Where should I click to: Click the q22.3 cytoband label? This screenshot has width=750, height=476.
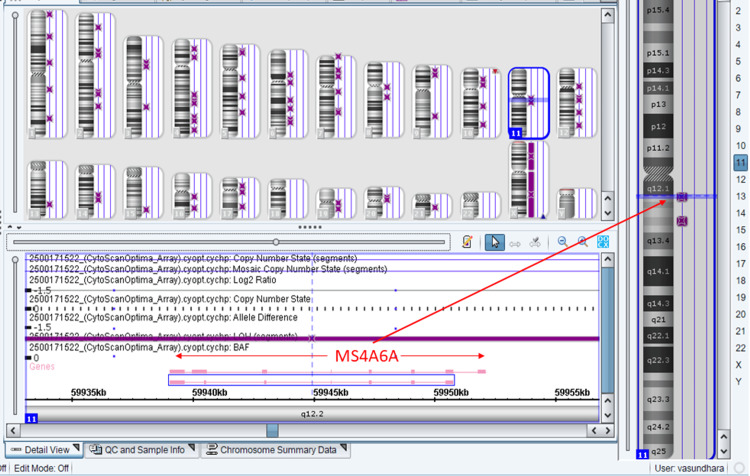(658, 360)
